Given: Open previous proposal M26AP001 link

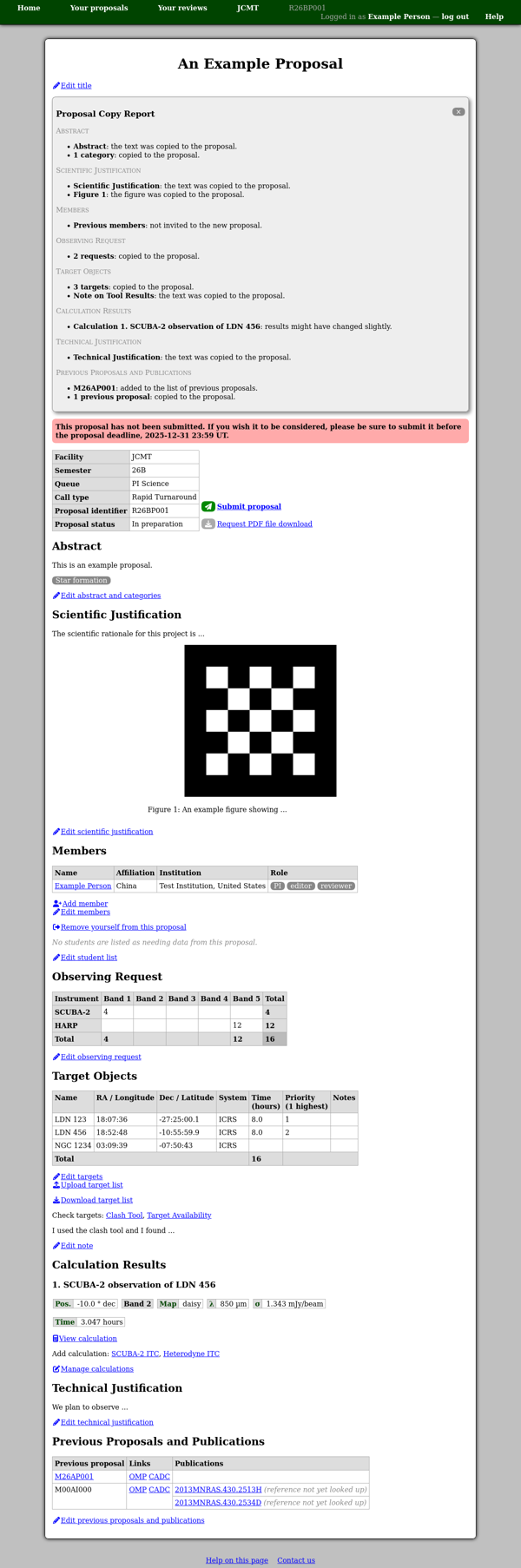Looking at the screenshot, I should coord(74,1476).
